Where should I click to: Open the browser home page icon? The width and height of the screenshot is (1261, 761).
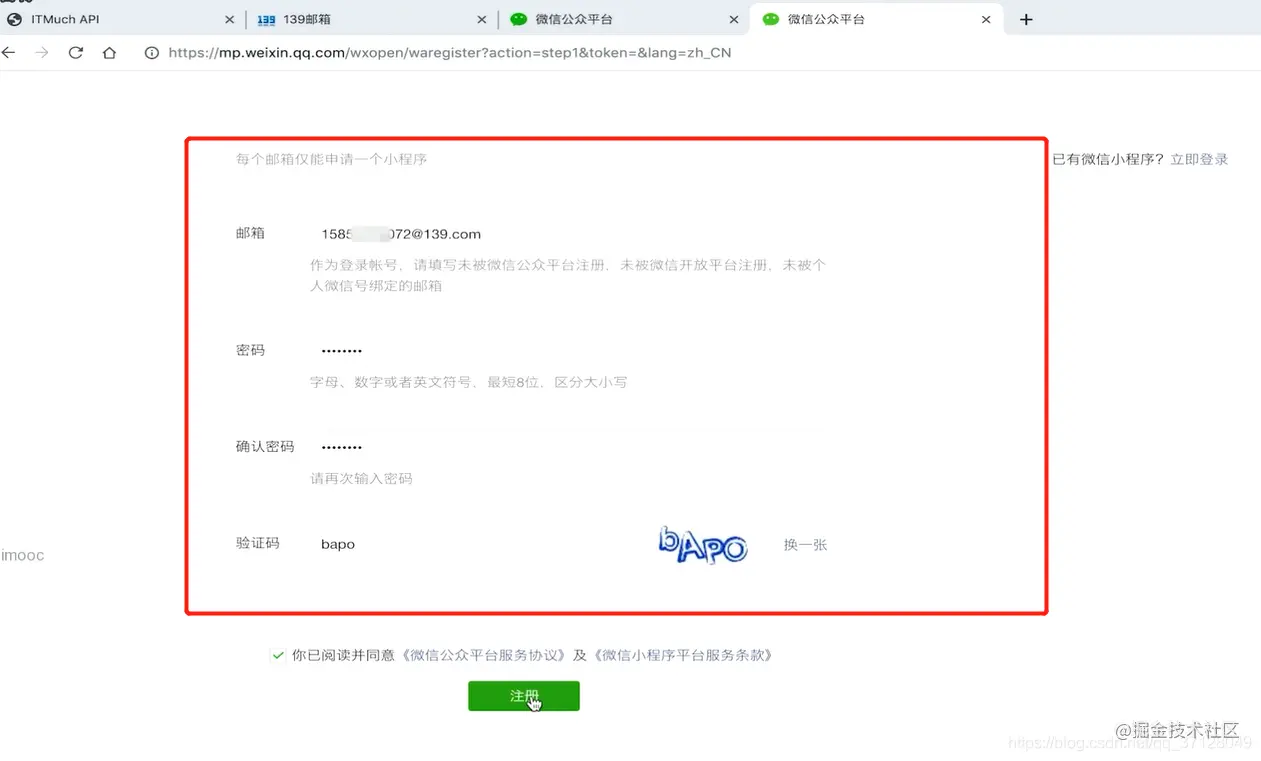pos(110,53)
